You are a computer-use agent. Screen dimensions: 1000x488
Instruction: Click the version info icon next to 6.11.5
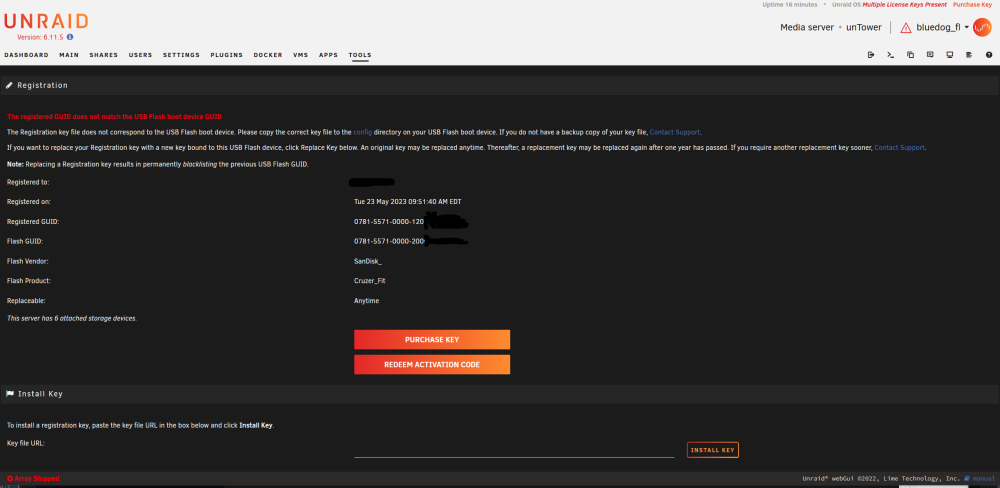tap(70, 38)
